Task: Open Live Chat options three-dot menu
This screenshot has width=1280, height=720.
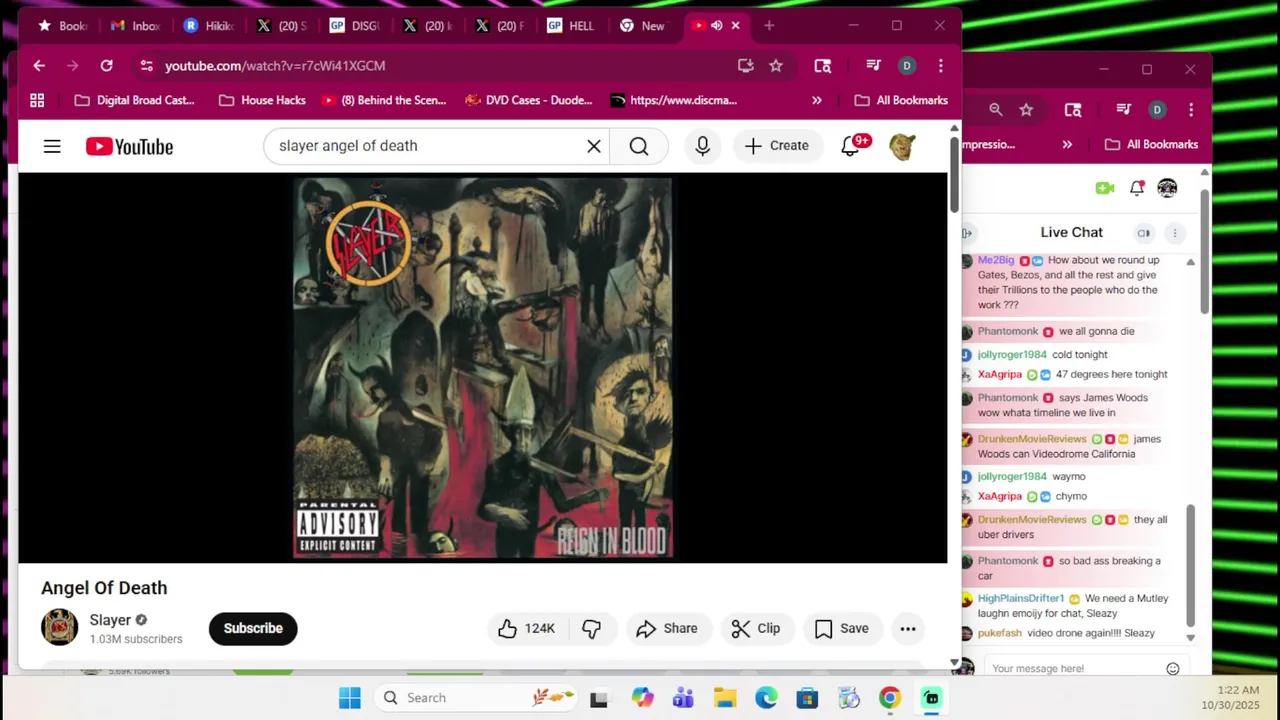Action: click(1175, 233)
